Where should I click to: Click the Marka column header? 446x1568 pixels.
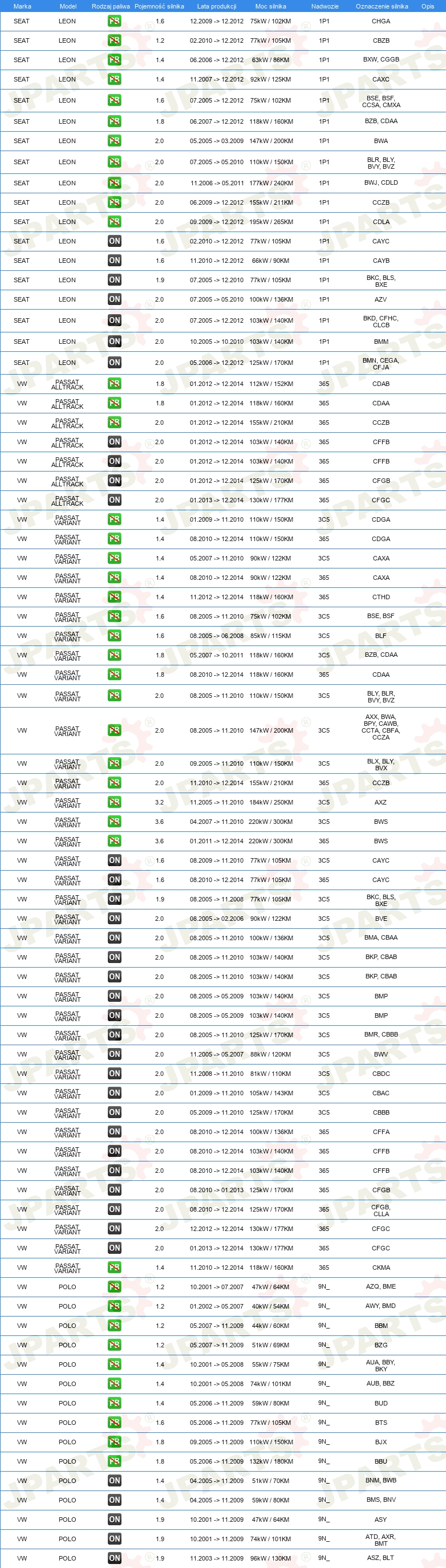(x=22, y=6)
